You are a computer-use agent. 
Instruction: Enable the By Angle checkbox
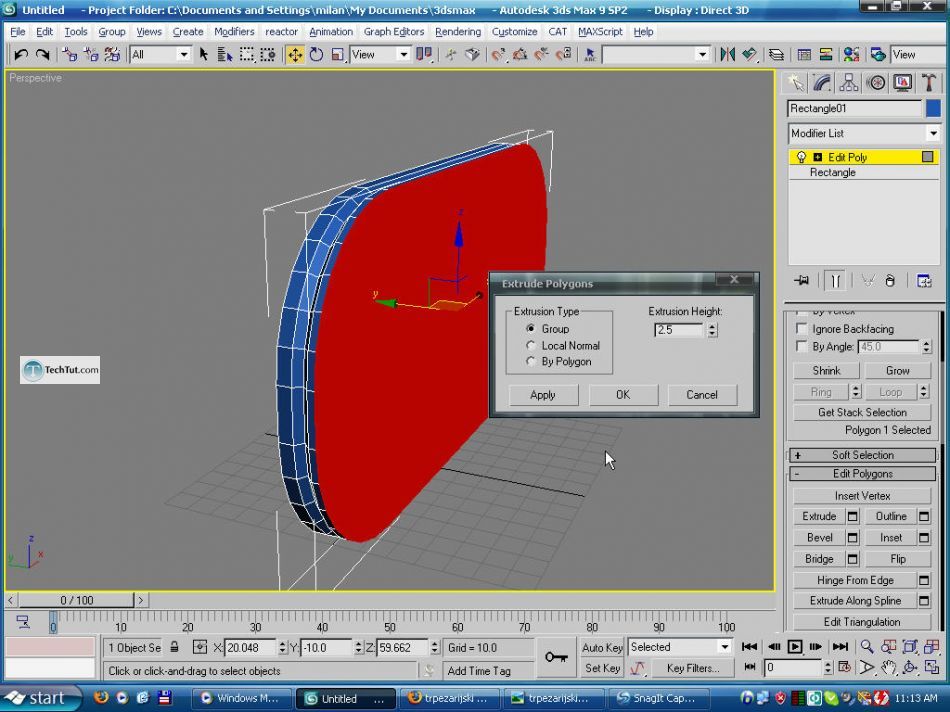point(802,347)
